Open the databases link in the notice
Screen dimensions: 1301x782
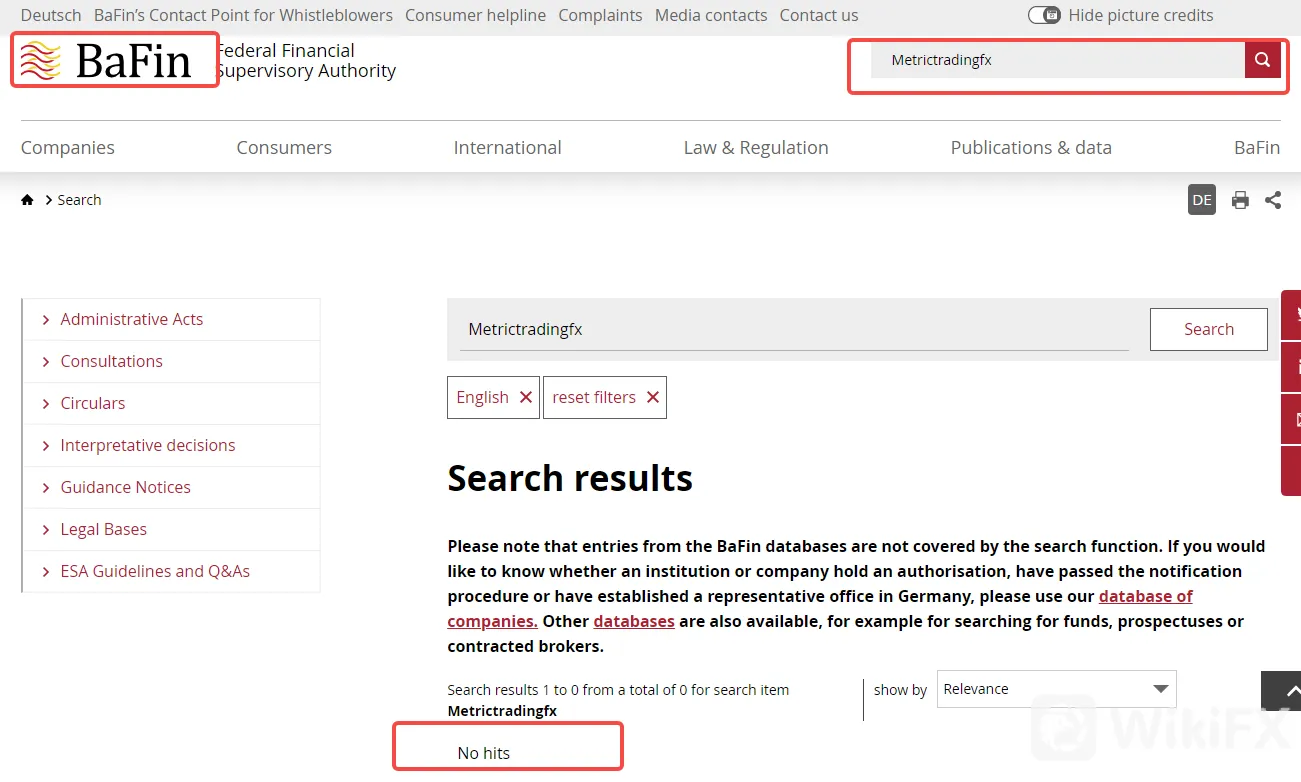click(634, 622)
